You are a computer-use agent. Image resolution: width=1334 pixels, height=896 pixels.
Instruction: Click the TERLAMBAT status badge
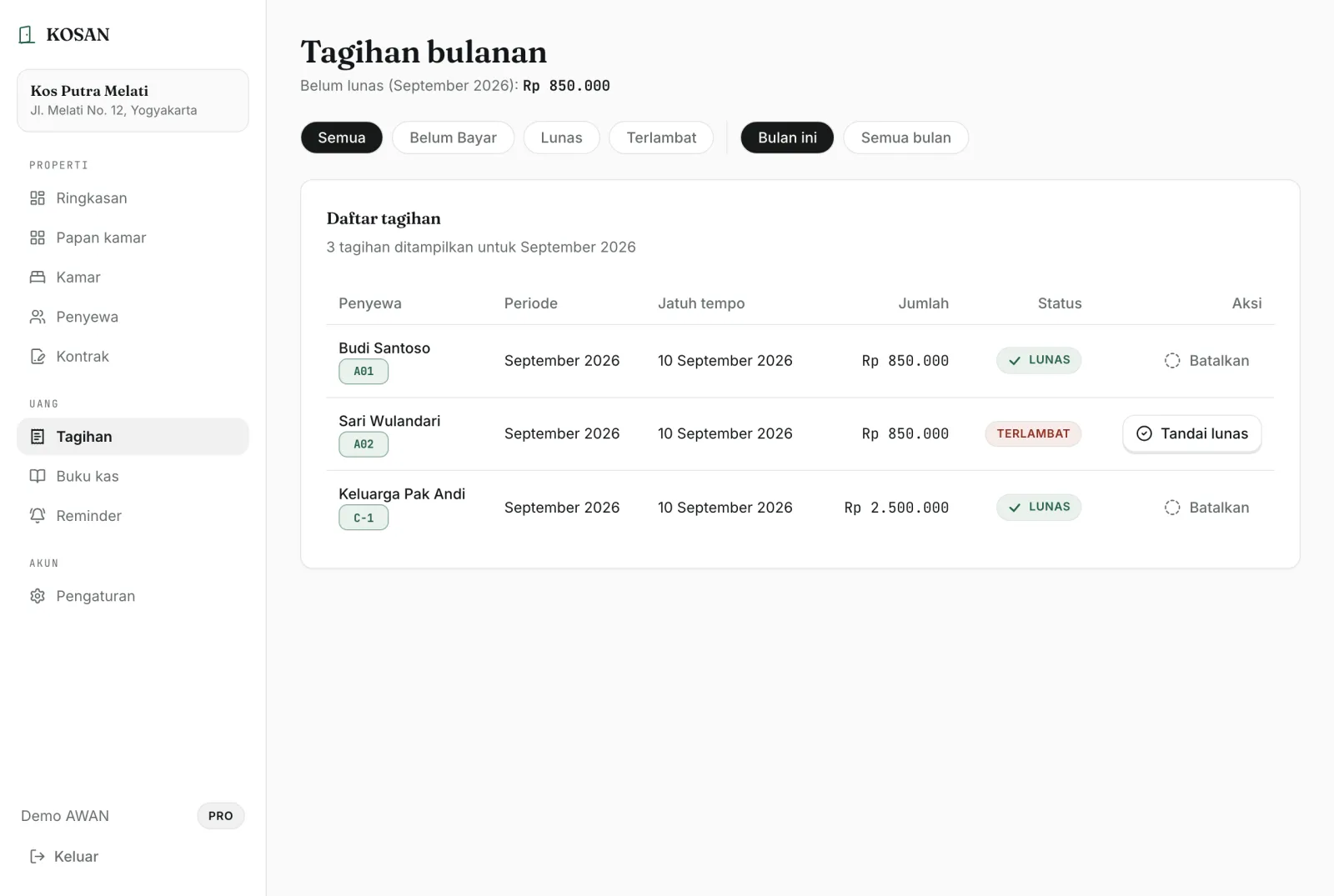tap(1033, 433)
